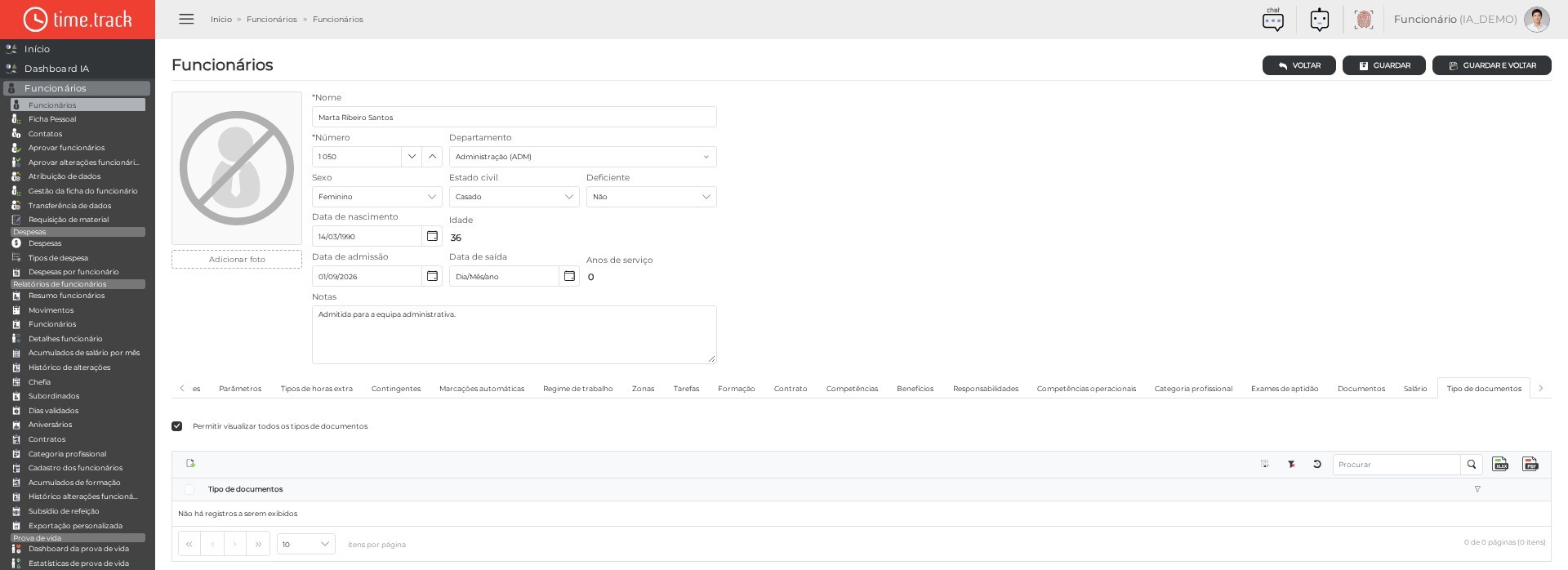The image size is (1568, 570).
Task: Open the Estado civil dropdown
Action: (x=514, y=197)
